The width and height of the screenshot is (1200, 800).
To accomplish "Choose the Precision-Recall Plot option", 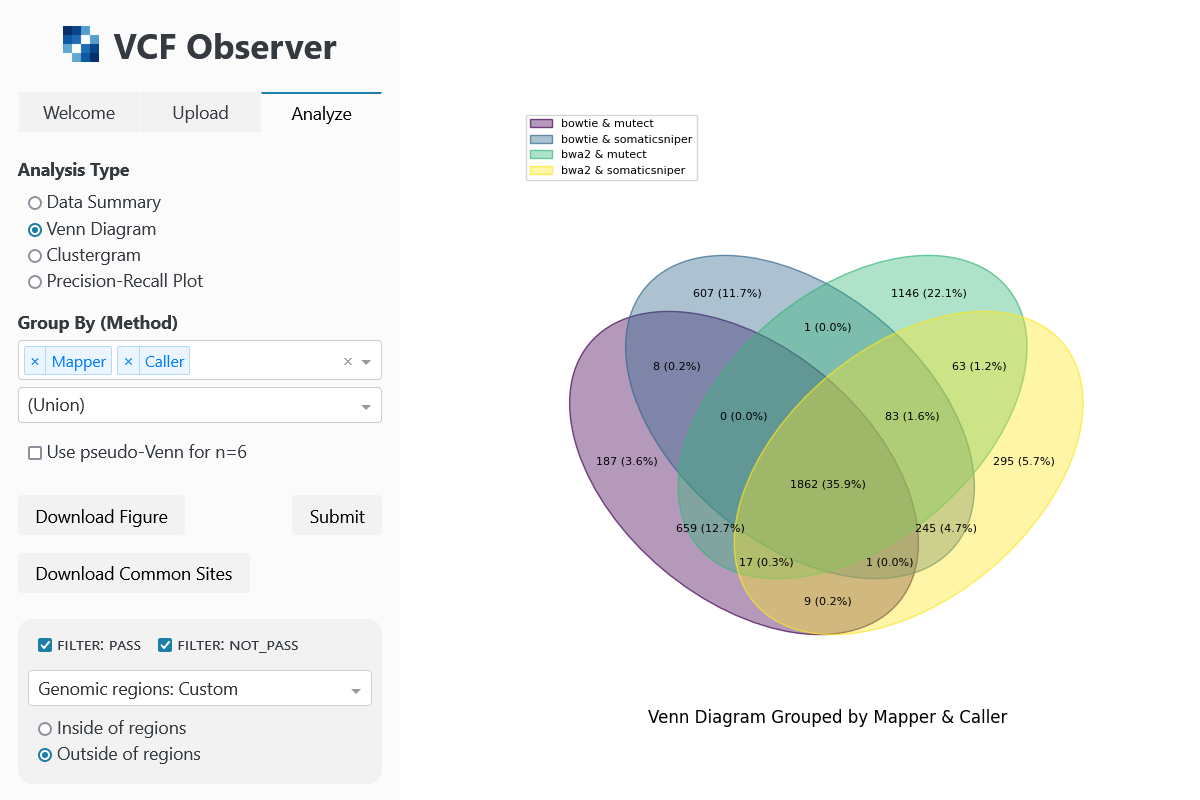I will tap(35, 282).
